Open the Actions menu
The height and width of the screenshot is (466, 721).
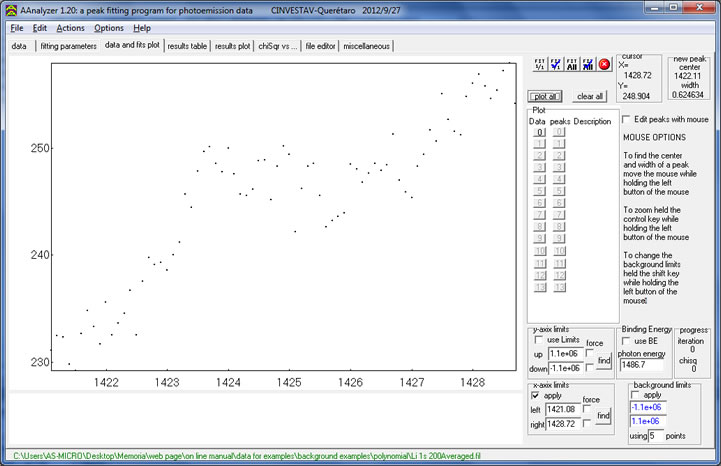[x=70, y=28]
